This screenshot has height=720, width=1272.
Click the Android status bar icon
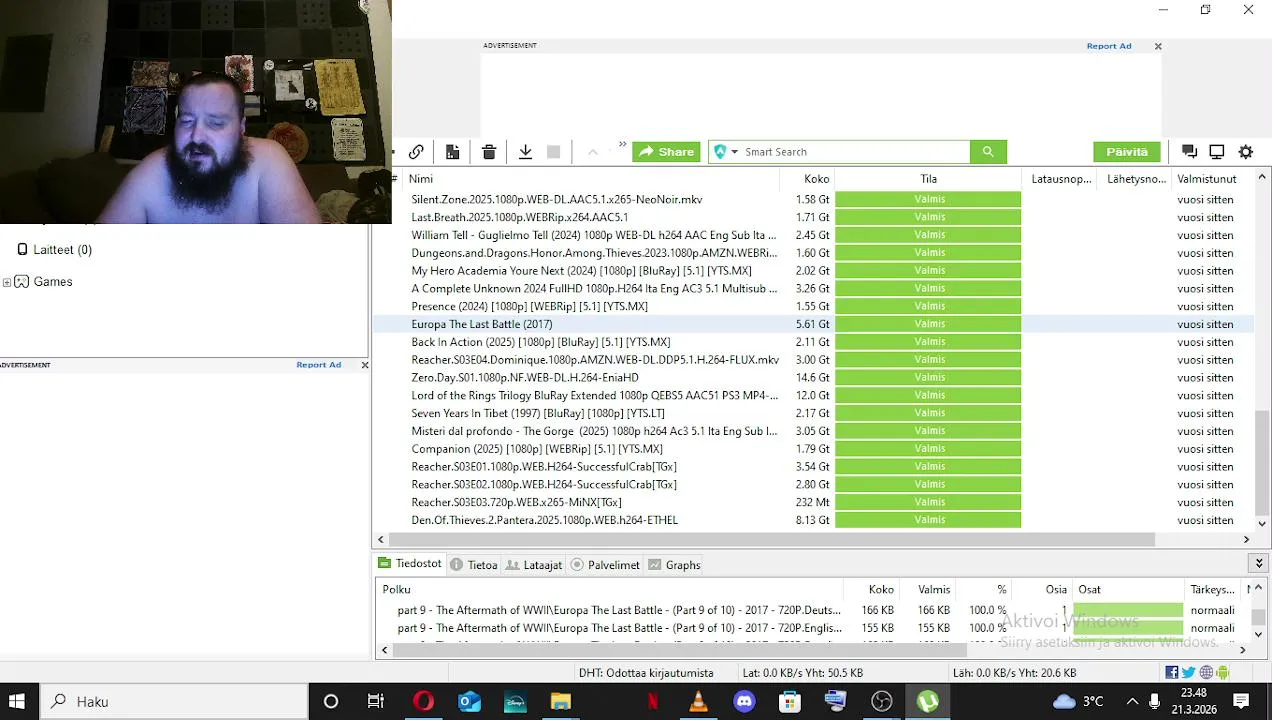pyautogui.click(x=1222, y=673)
